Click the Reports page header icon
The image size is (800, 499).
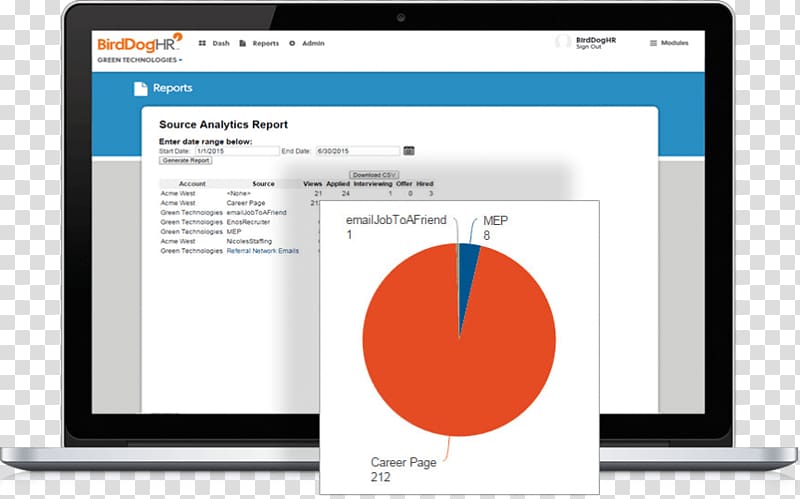point(140,88)
